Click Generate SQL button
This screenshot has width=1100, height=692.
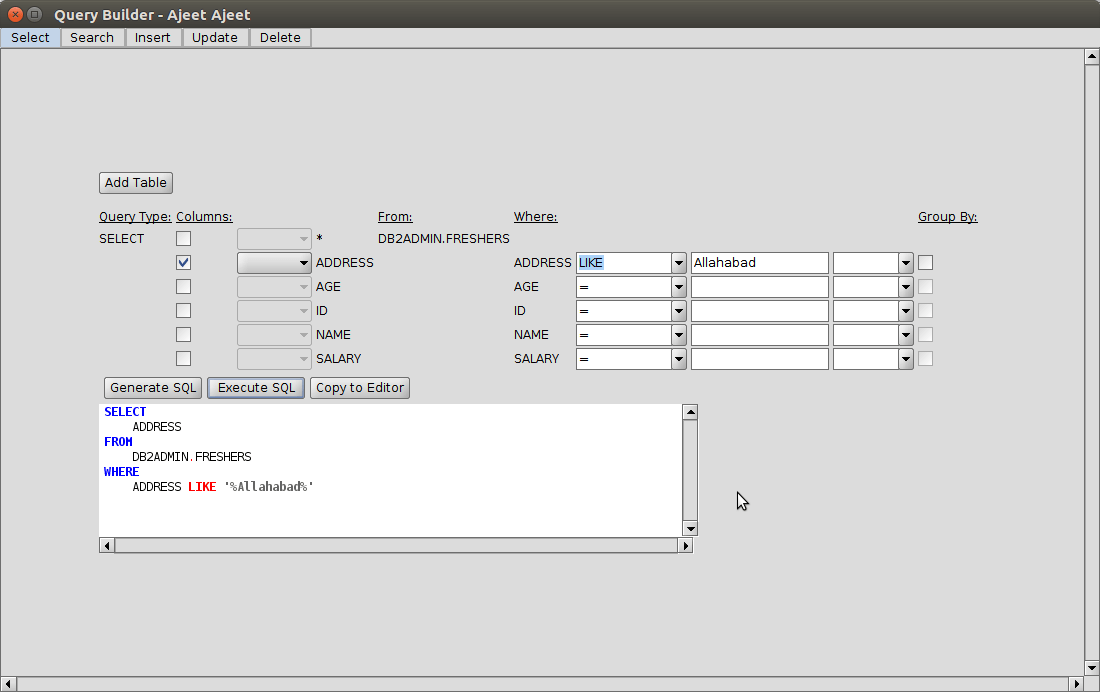tap(153, 387)
